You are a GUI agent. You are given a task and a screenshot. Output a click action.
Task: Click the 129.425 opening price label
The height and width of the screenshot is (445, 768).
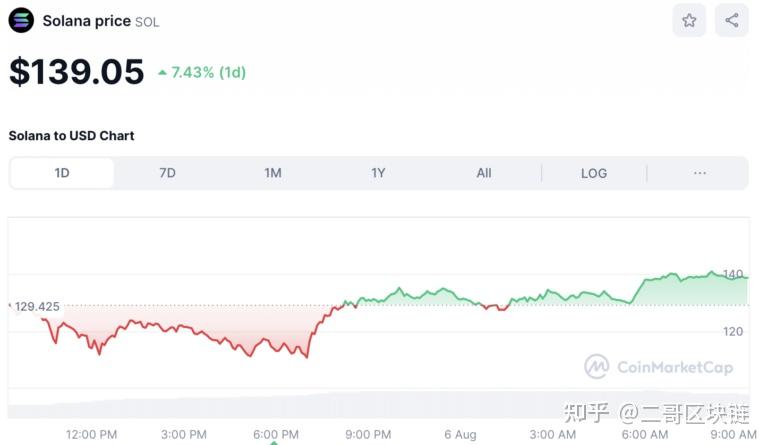36,306
